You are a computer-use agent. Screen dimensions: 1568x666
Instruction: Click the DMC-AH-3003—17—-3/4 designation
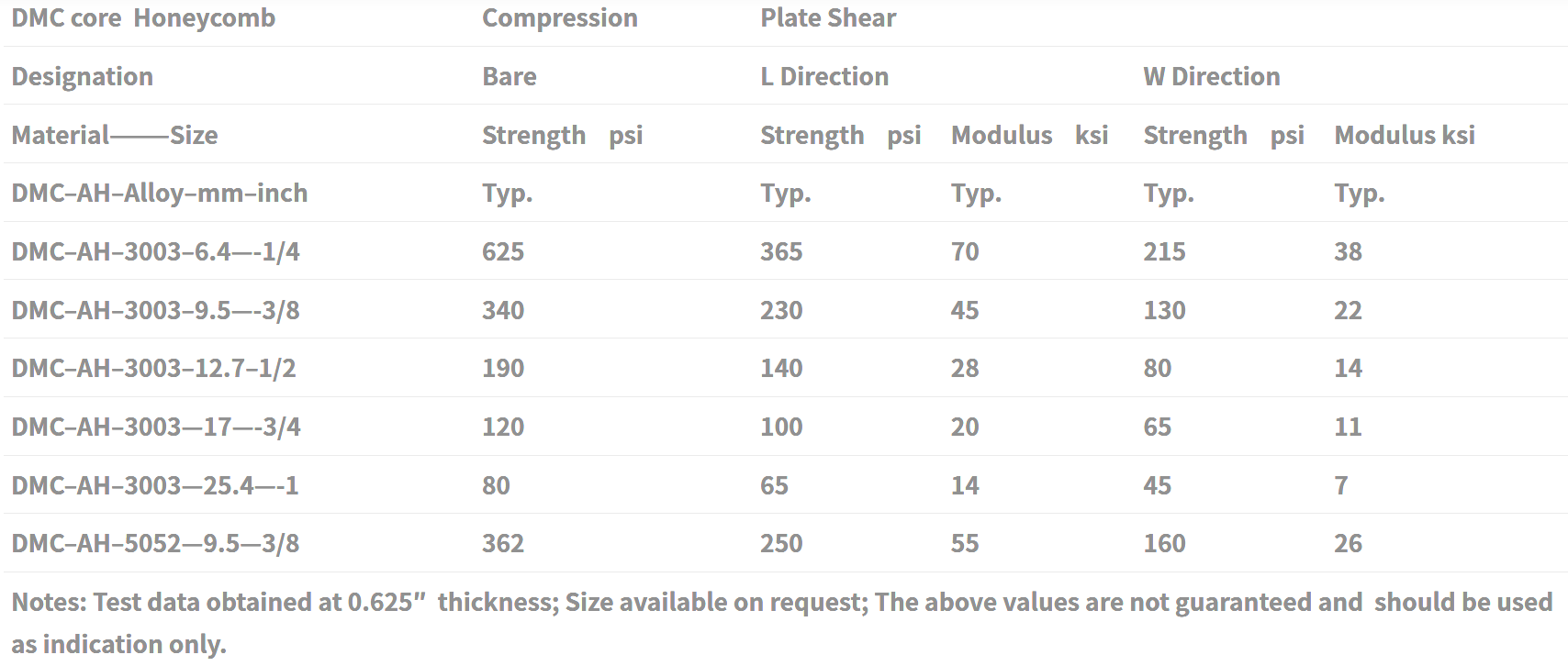(156, 427)
